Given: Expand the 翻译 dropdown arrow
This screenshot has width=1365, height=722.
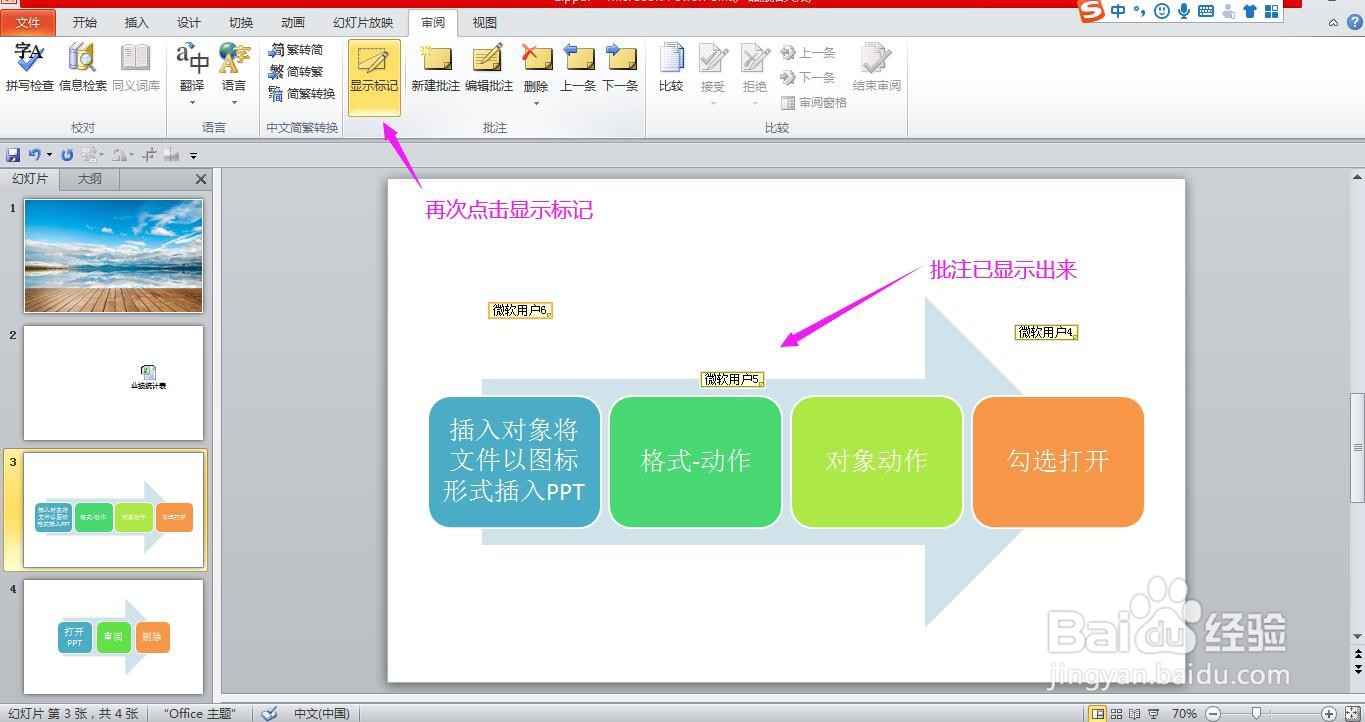Looking at the screenshot, I should [192, 102].
